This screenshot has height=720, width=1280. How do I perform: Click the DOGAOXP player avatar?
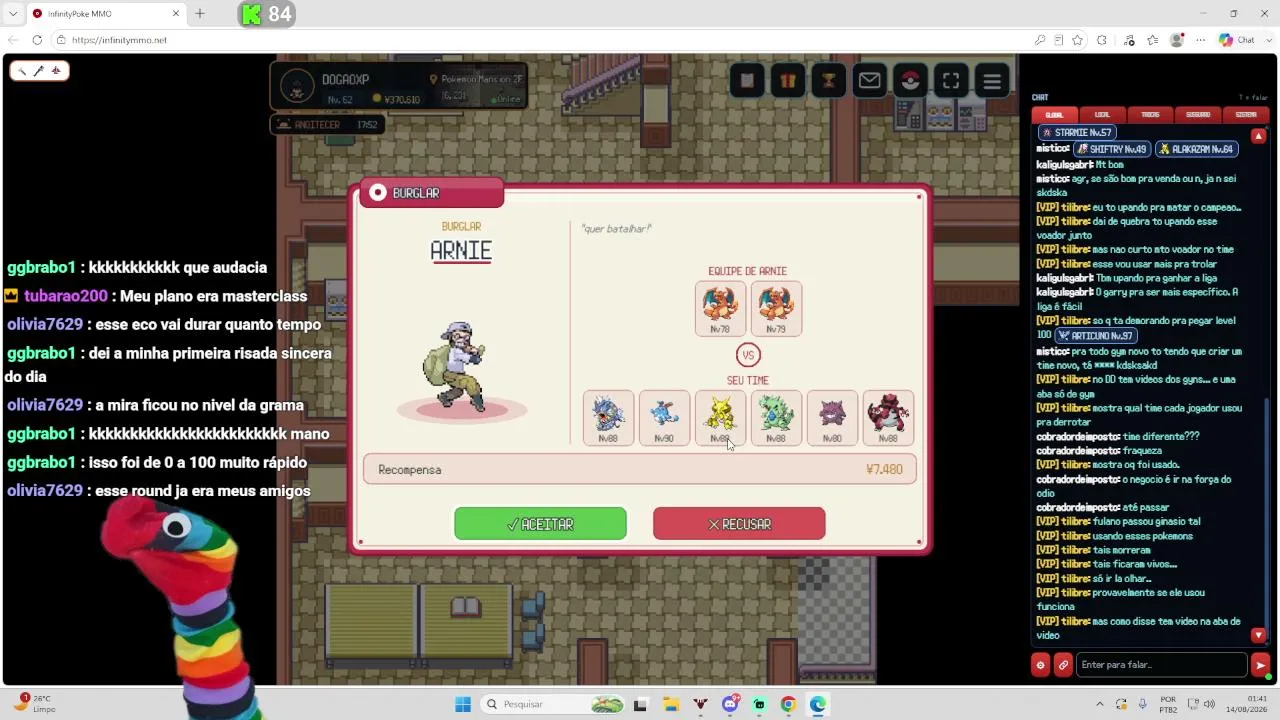click(296, 86)
